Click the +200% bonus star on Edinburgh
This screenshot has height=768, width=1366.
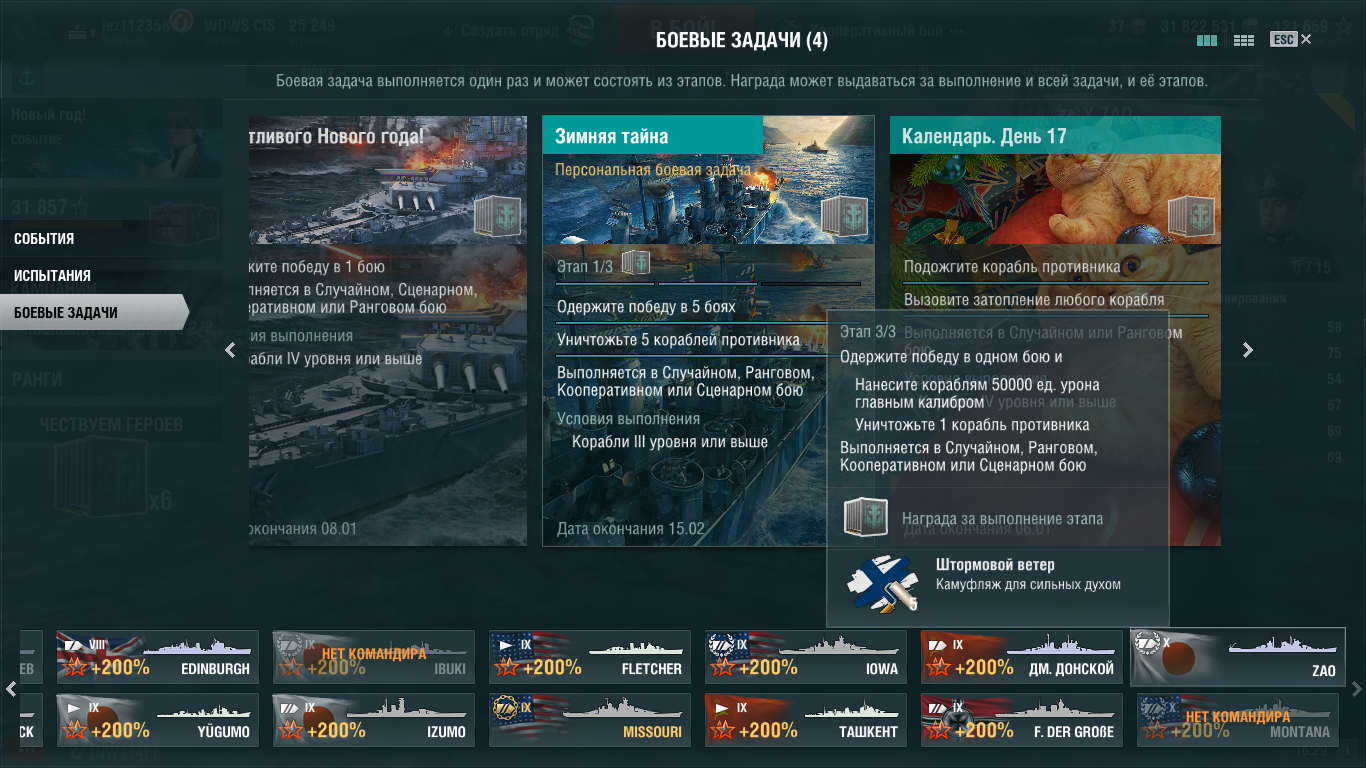76,668
